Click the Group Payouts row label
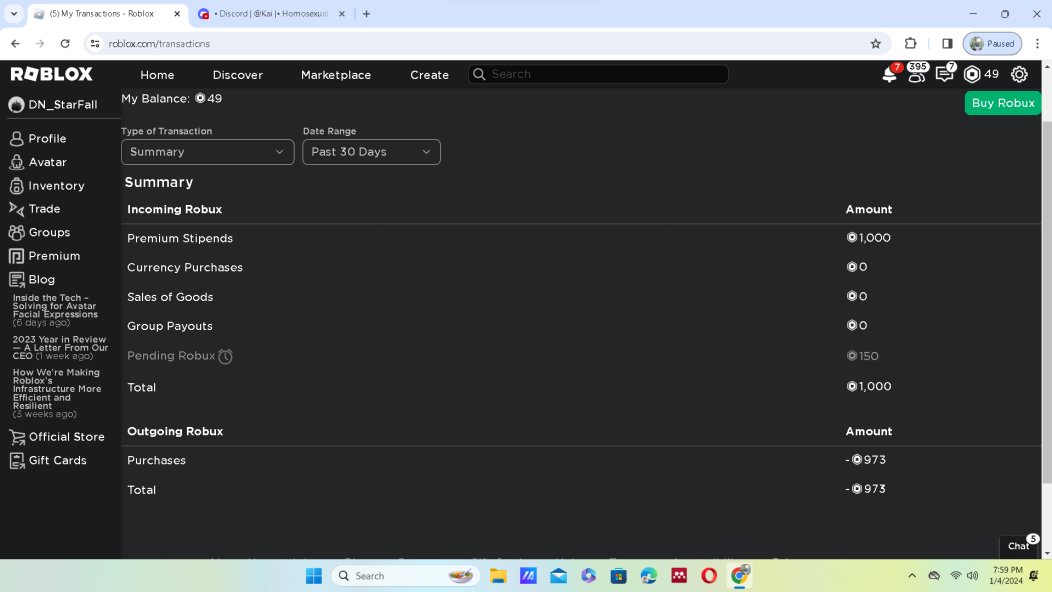This screenshot has height=592, width=1052. (x=170, y=326)
